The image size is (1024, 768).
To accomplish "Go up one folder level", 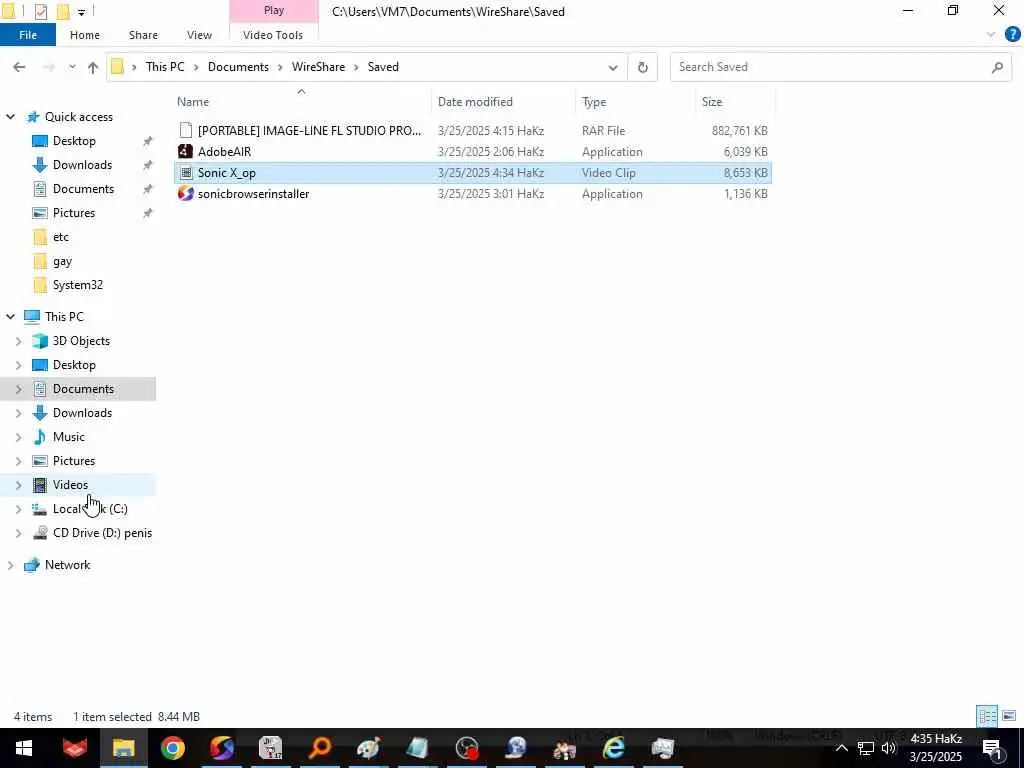I will (x=93, y=67).
